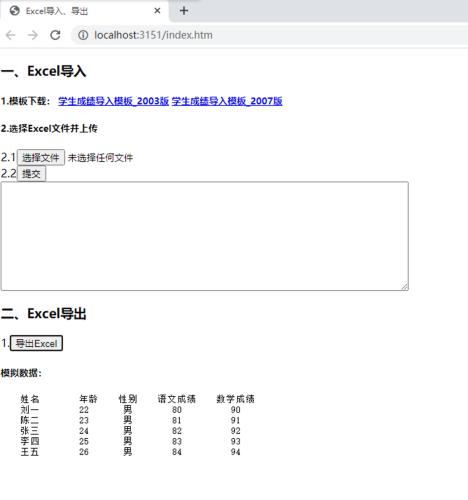Click the 一、Excel导入 heading

tap(43, 71)
